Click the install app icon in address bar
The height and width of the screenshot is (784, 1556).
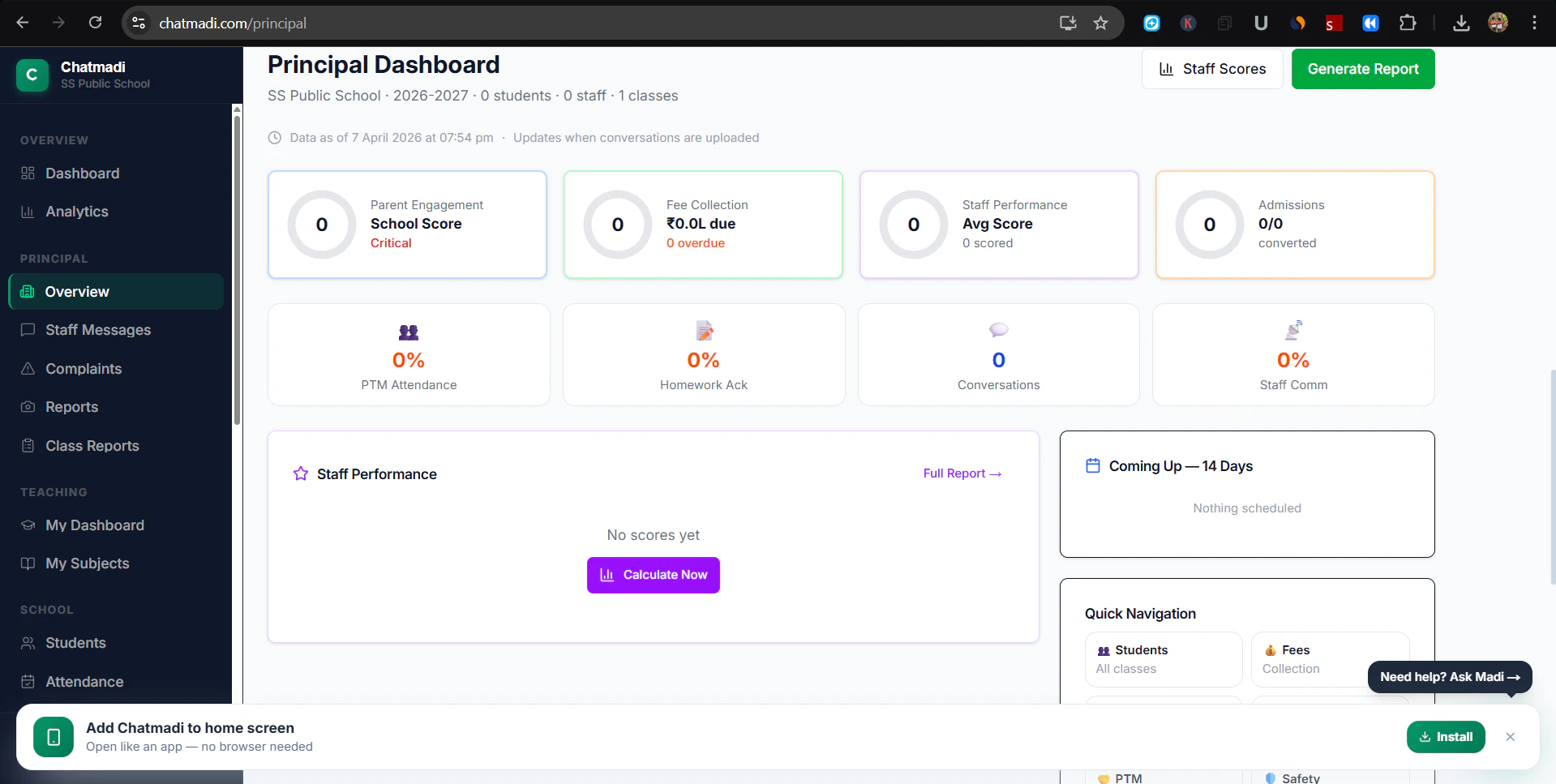coord(1068,23)
